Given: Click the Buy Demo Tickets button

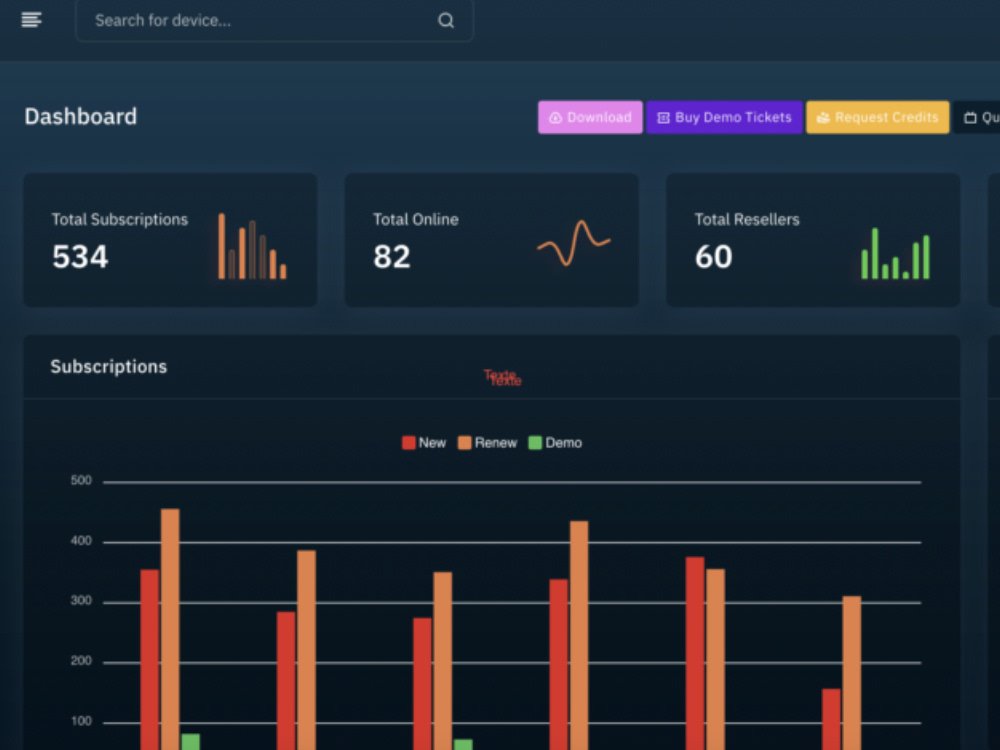Looking at the screenshot, I should pyautogui.click(x=724, y=117).
